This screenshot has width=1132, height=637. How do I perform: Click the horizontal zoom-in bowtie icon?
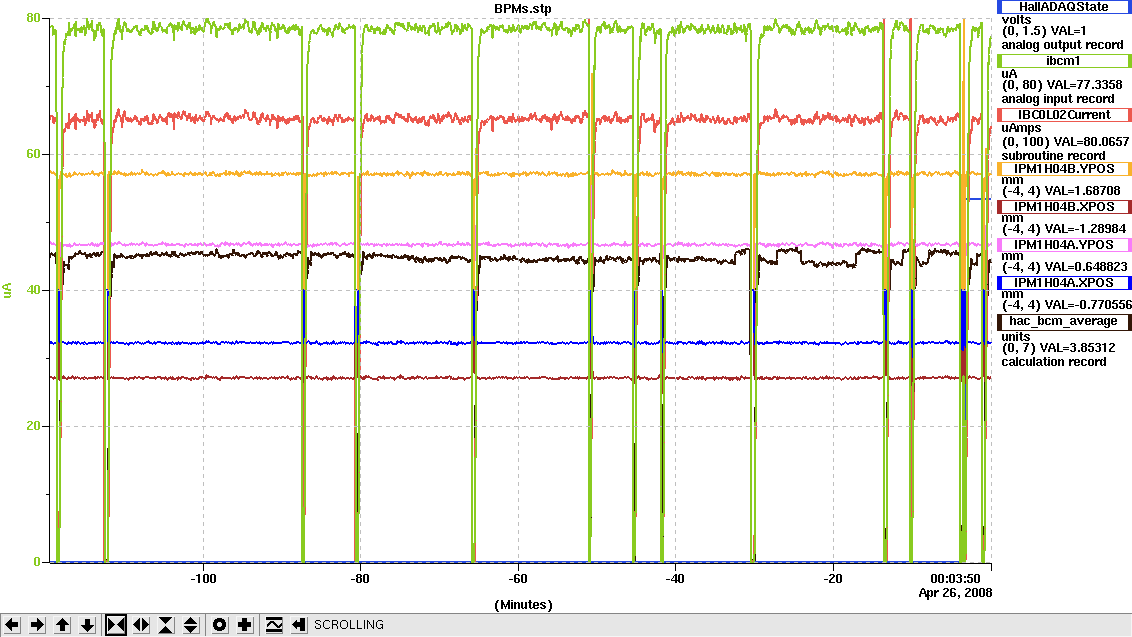pyautogui.click(x=116, y=625)
